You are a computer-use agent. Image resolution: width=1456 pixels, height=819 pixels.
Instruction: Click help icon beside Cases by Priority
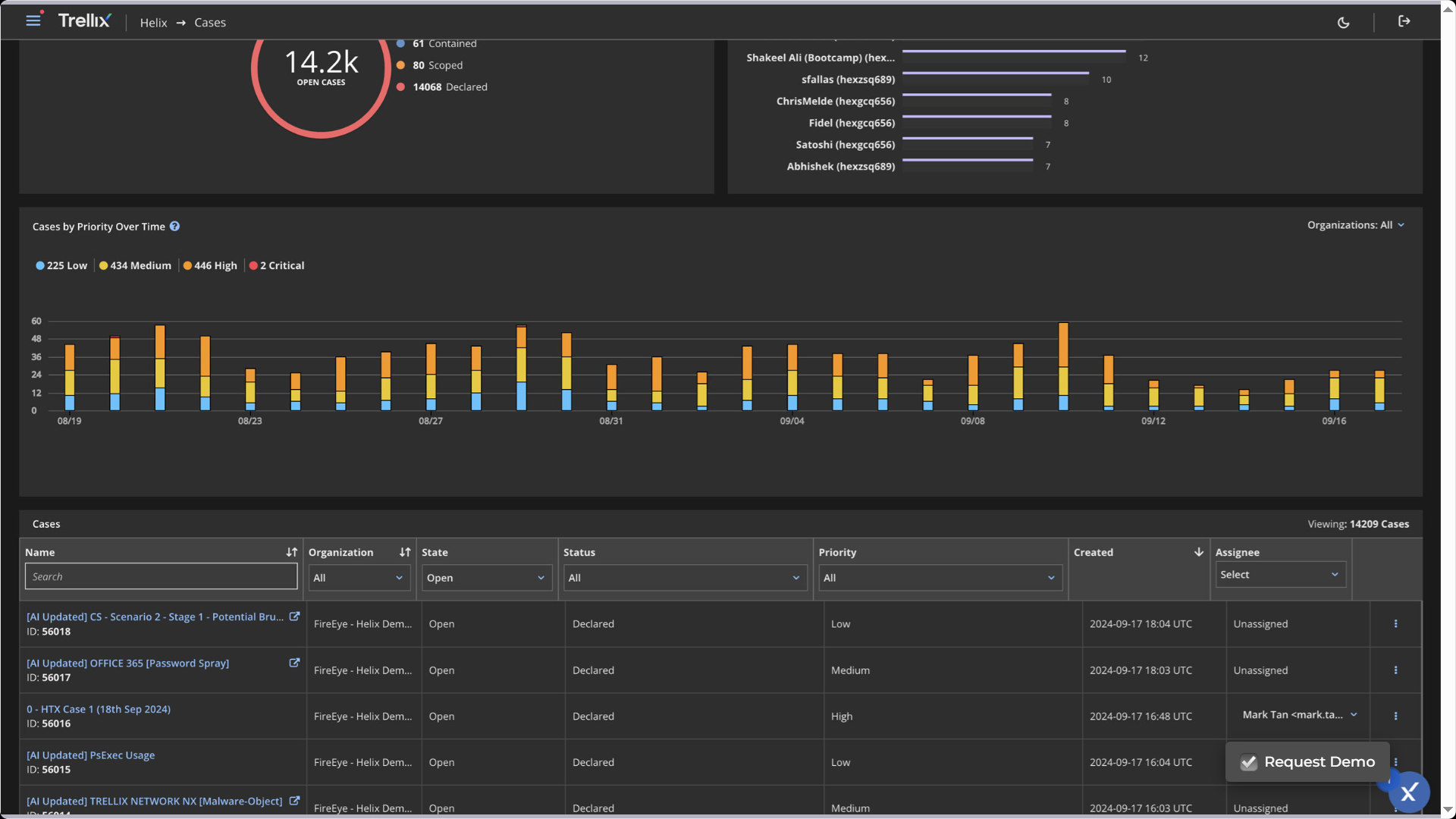pyautogui.click(x=174, y=226)
